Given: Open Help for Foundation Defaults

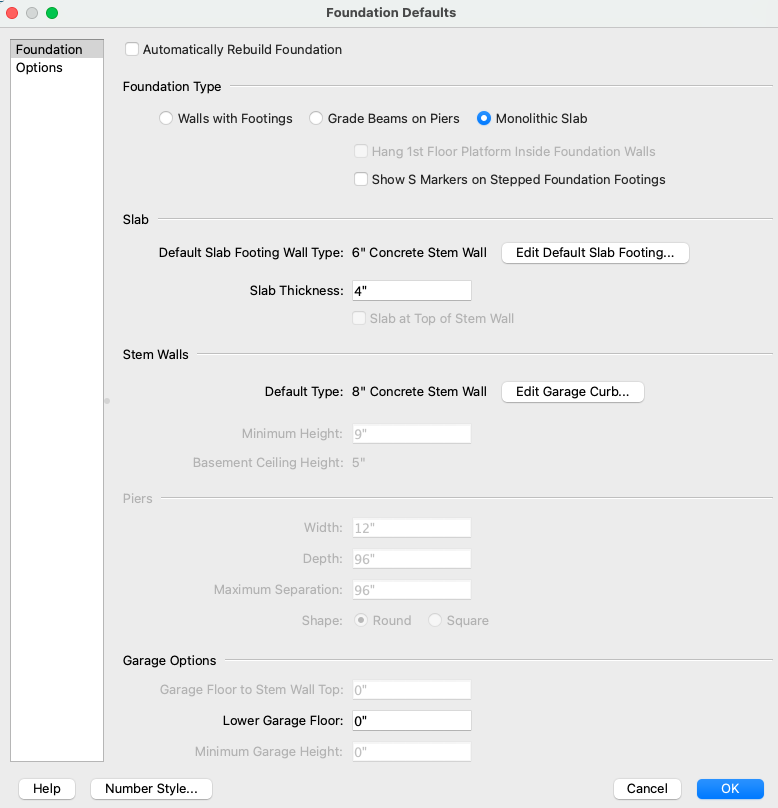Looking at the screenshot, I should (x=47, y=789).
